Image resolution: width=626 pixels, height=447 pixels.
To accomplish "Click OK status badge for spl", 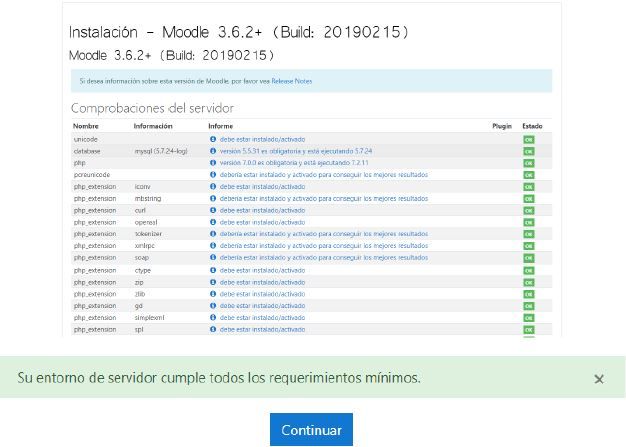I will point(529,330).
